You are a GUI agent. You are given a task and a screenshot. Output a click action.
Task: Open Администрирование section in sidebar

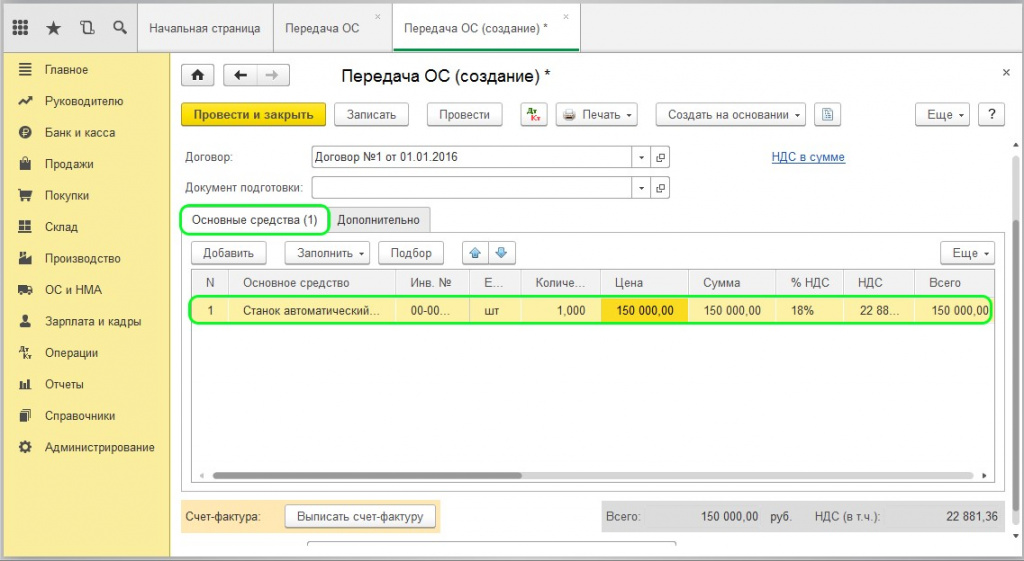(x=99, y=447)
